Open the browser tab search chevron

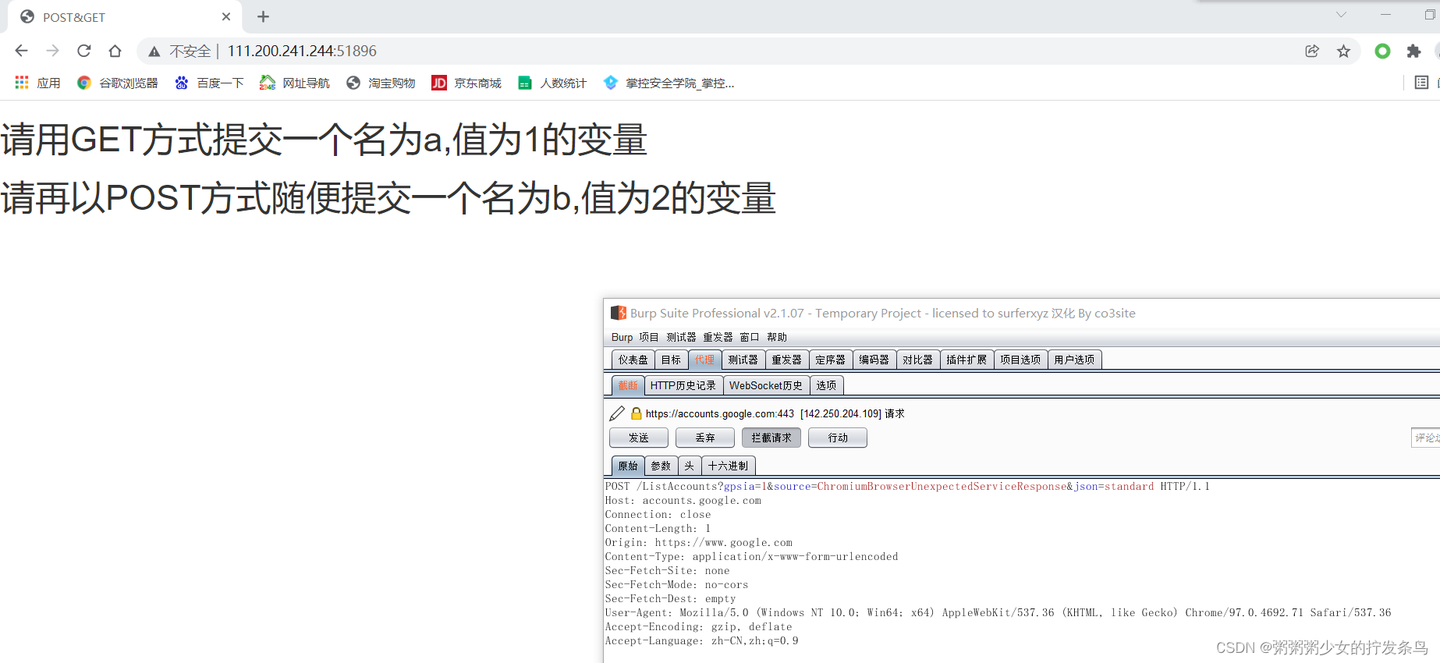[x=1341, y=15]
